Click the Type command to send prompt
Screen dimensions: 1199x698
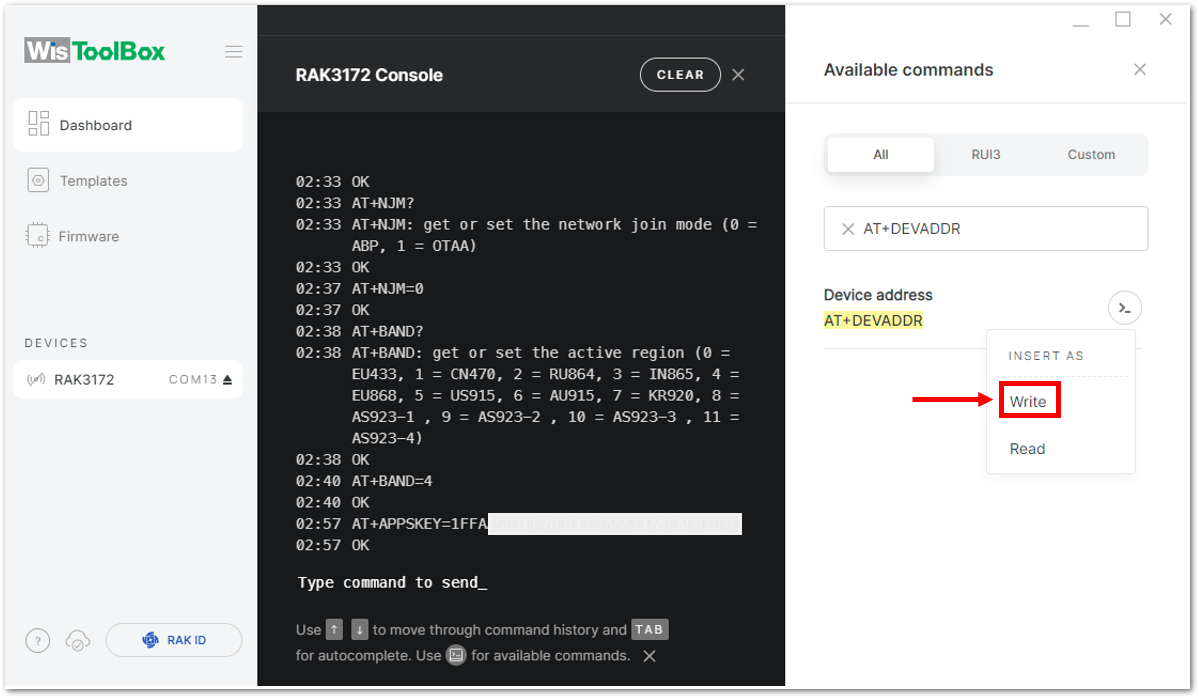pyautogui.click(x=392, y=583)
